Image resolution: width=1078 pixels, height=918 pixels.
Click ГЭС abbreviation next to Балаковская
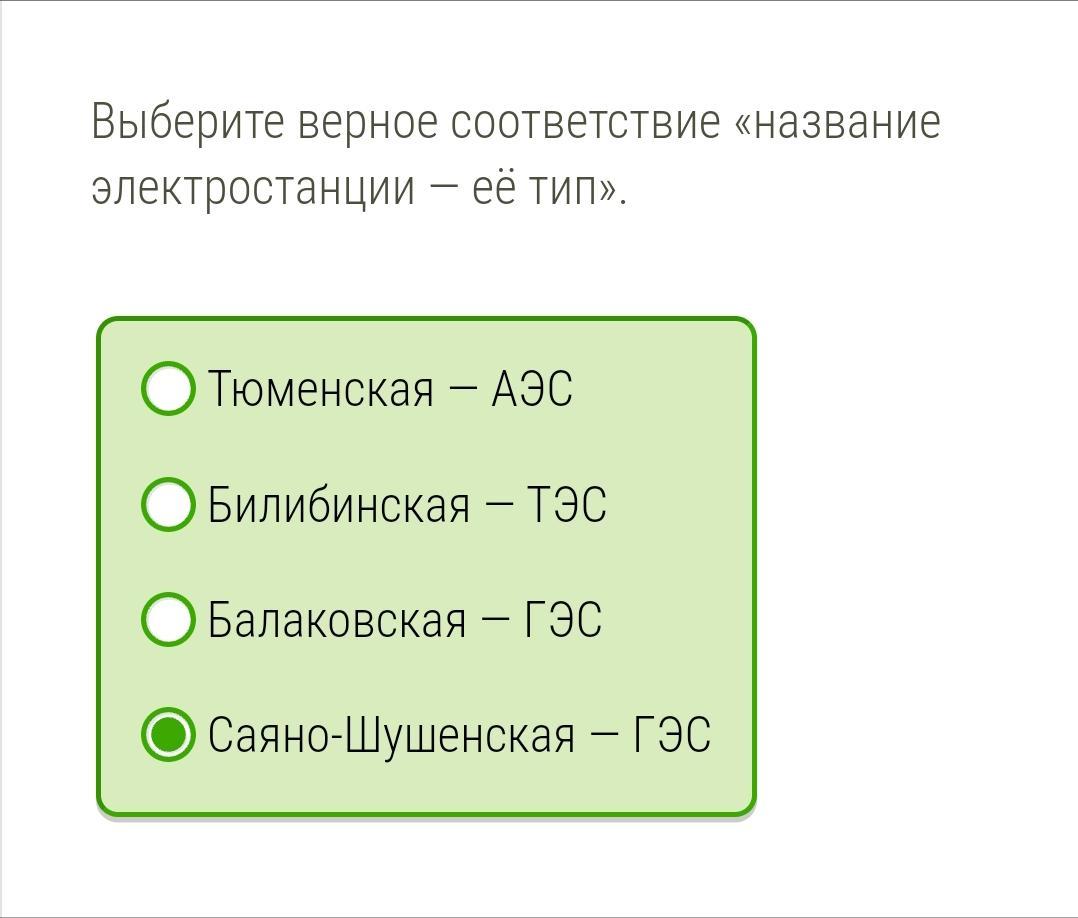(563, 620)
